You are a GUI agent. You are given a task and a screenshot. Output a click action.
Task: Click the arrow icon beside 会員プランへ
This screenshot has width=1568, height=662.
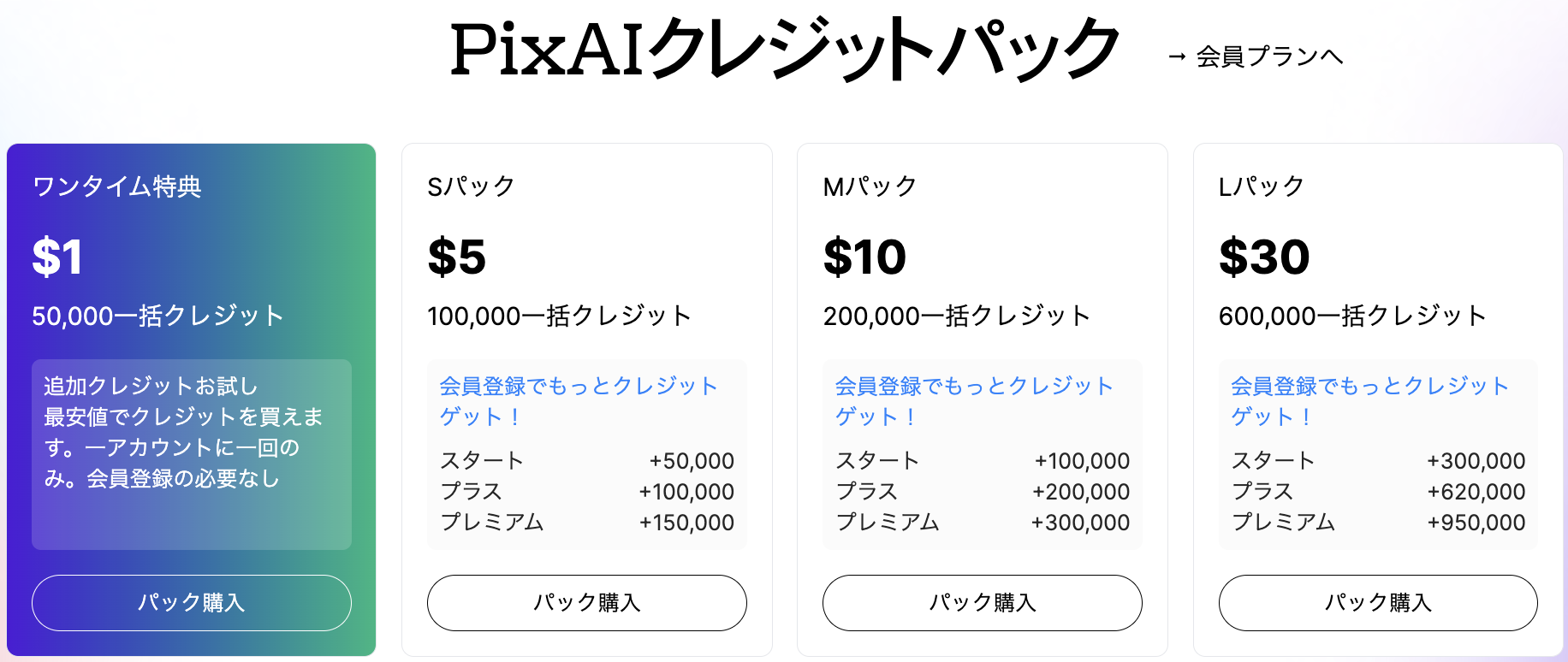tap(1178, 56)
